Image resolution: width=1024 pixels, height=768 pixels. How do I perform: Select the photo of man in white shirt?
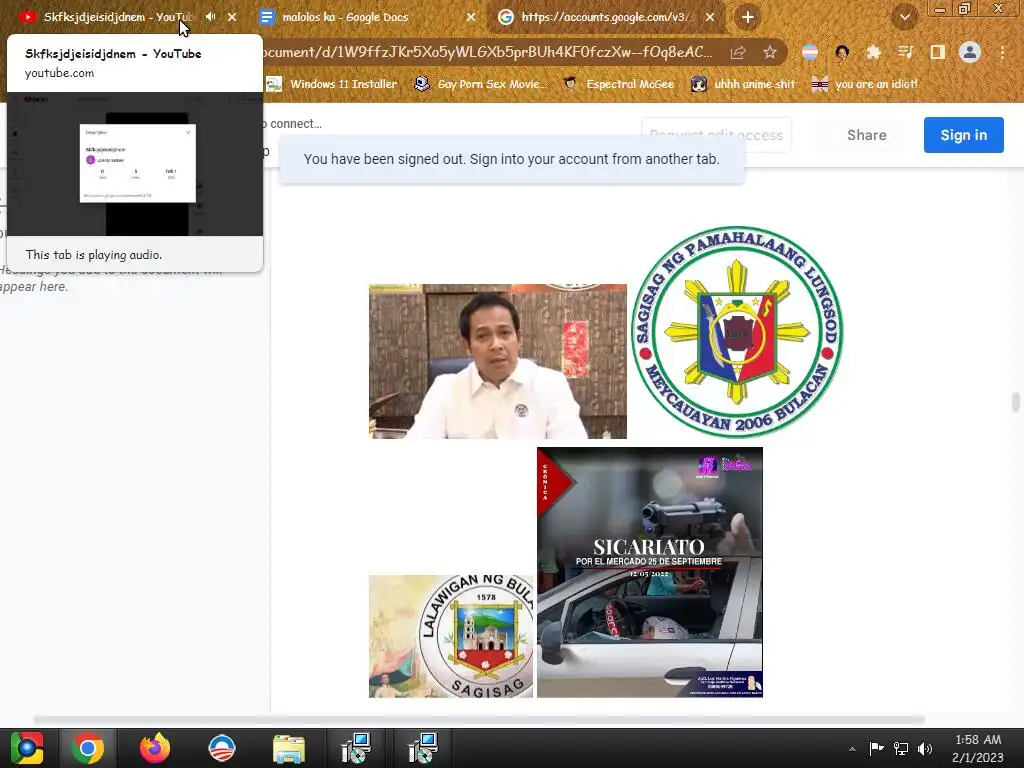[x=498, y=361]
